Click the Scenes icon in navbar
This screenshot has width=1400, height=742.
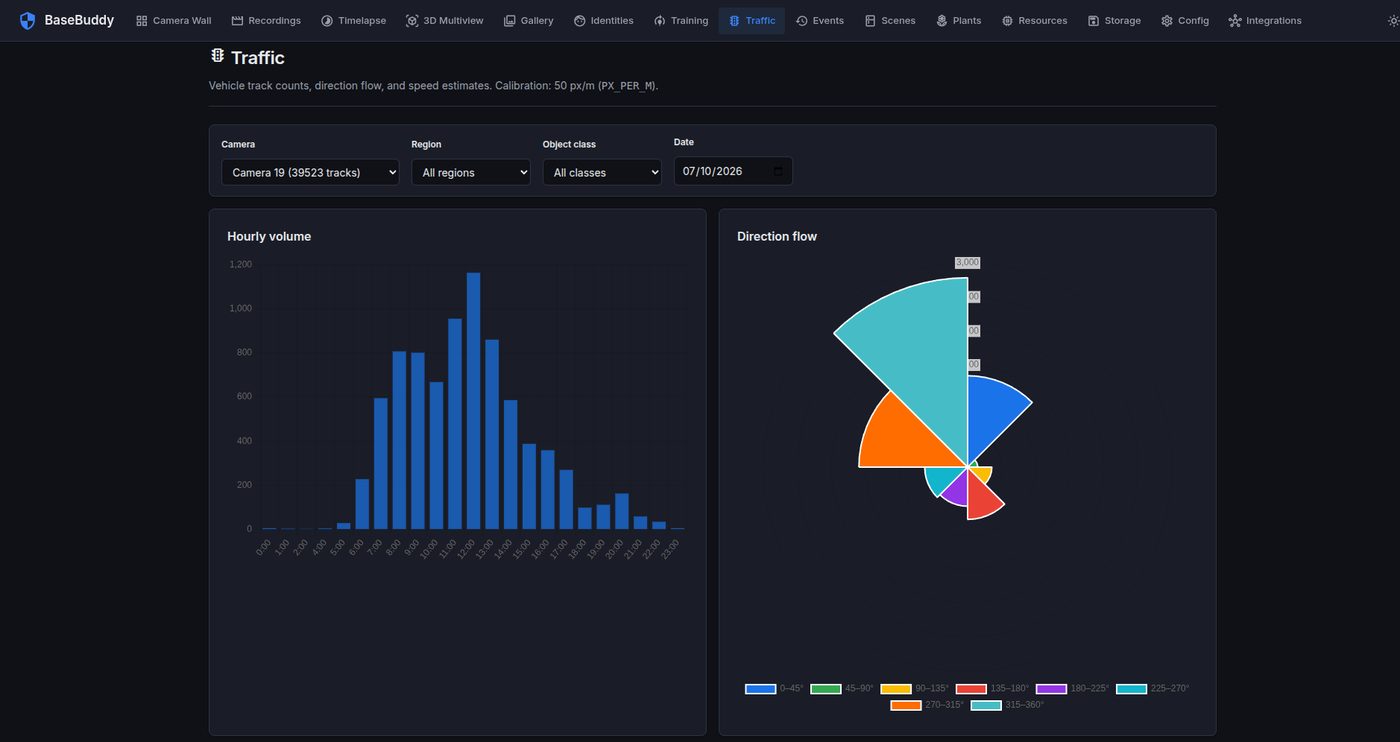870,20
